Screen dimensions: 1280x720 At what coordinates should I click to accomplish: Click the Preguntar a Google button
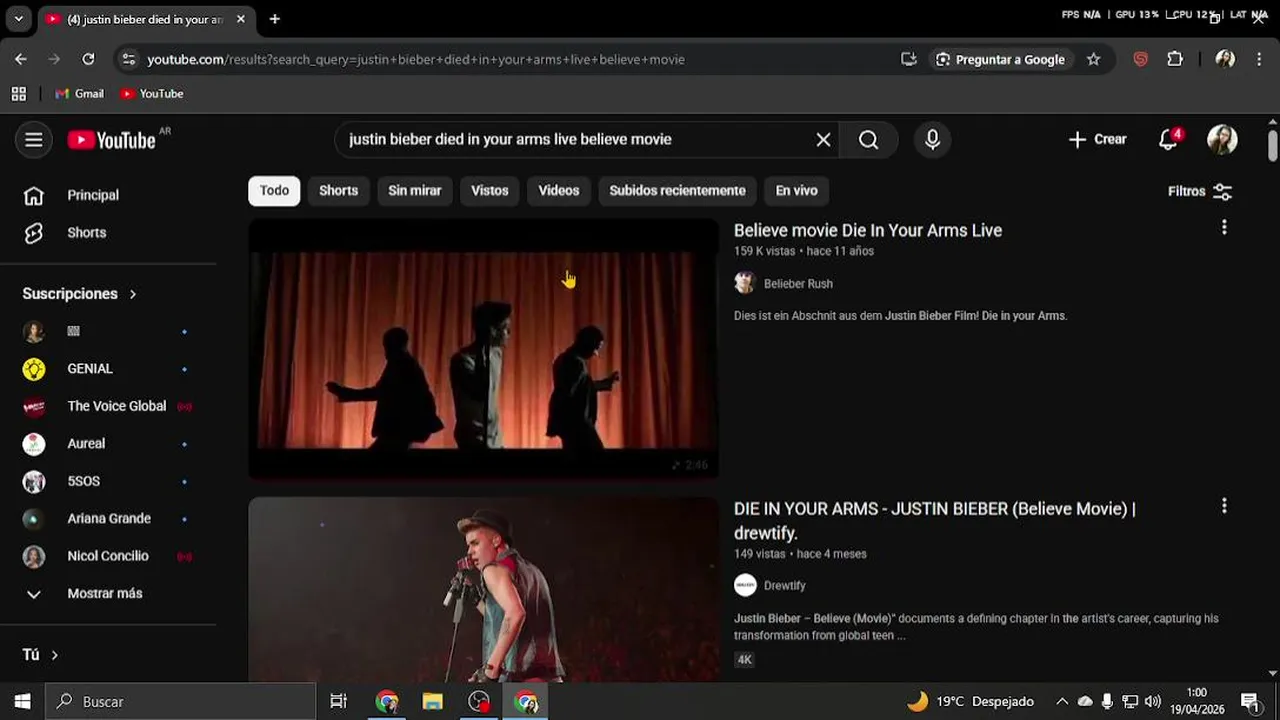(1000, 60)
